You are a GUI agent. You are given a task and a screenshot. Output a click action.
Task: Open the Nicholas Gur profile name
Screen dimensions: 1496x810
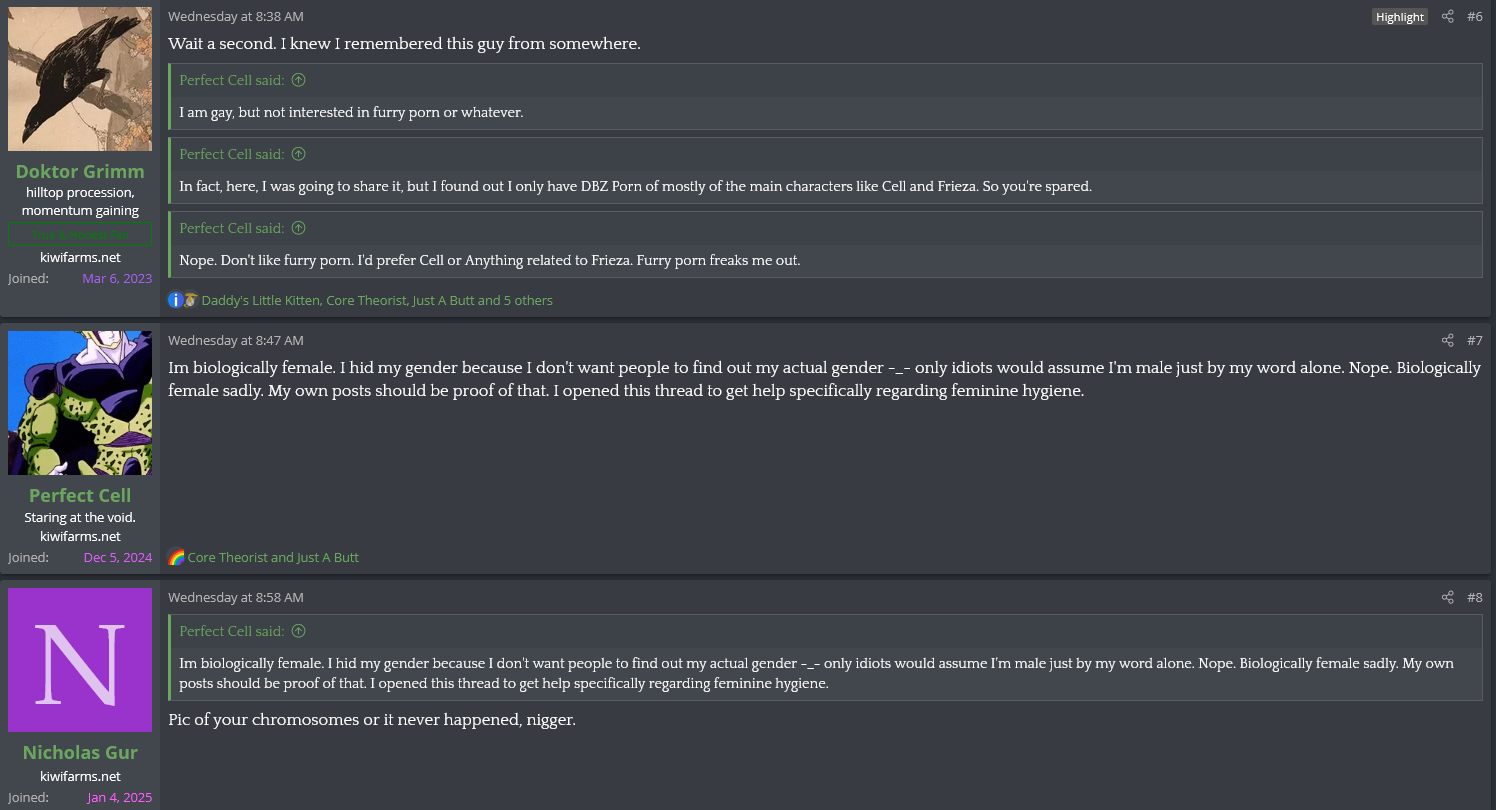click(x=80, y=752)
